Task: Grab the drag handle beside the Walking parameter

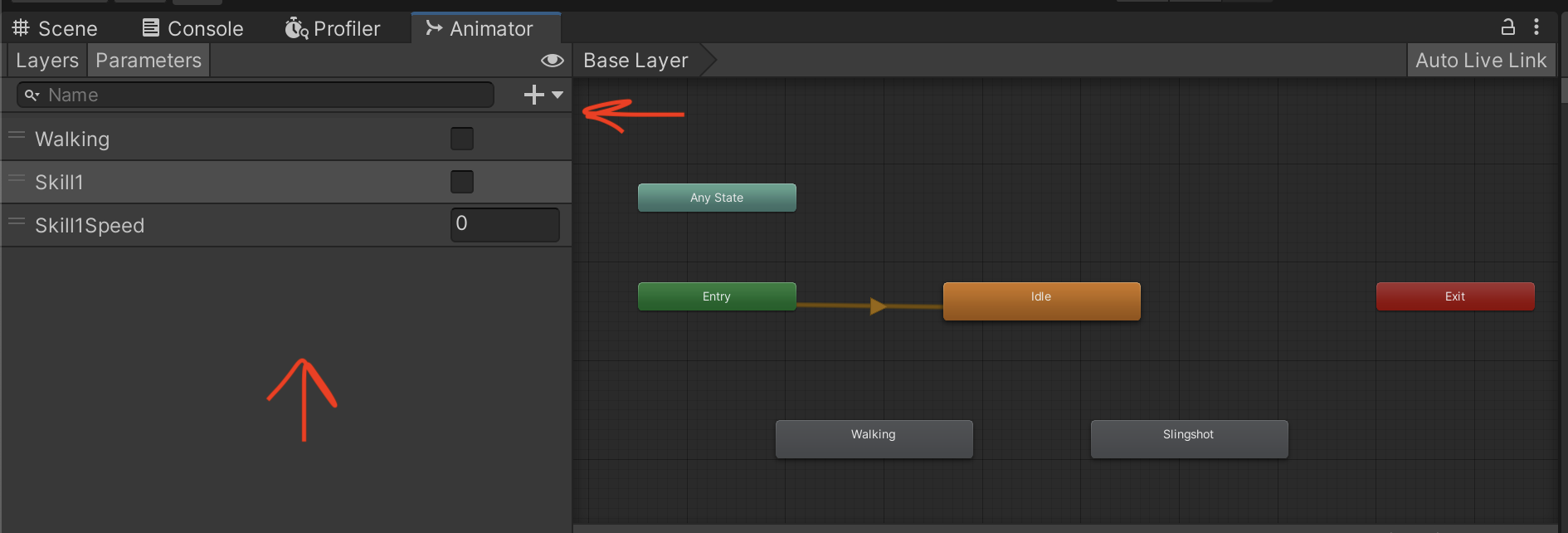Action: 17,135
